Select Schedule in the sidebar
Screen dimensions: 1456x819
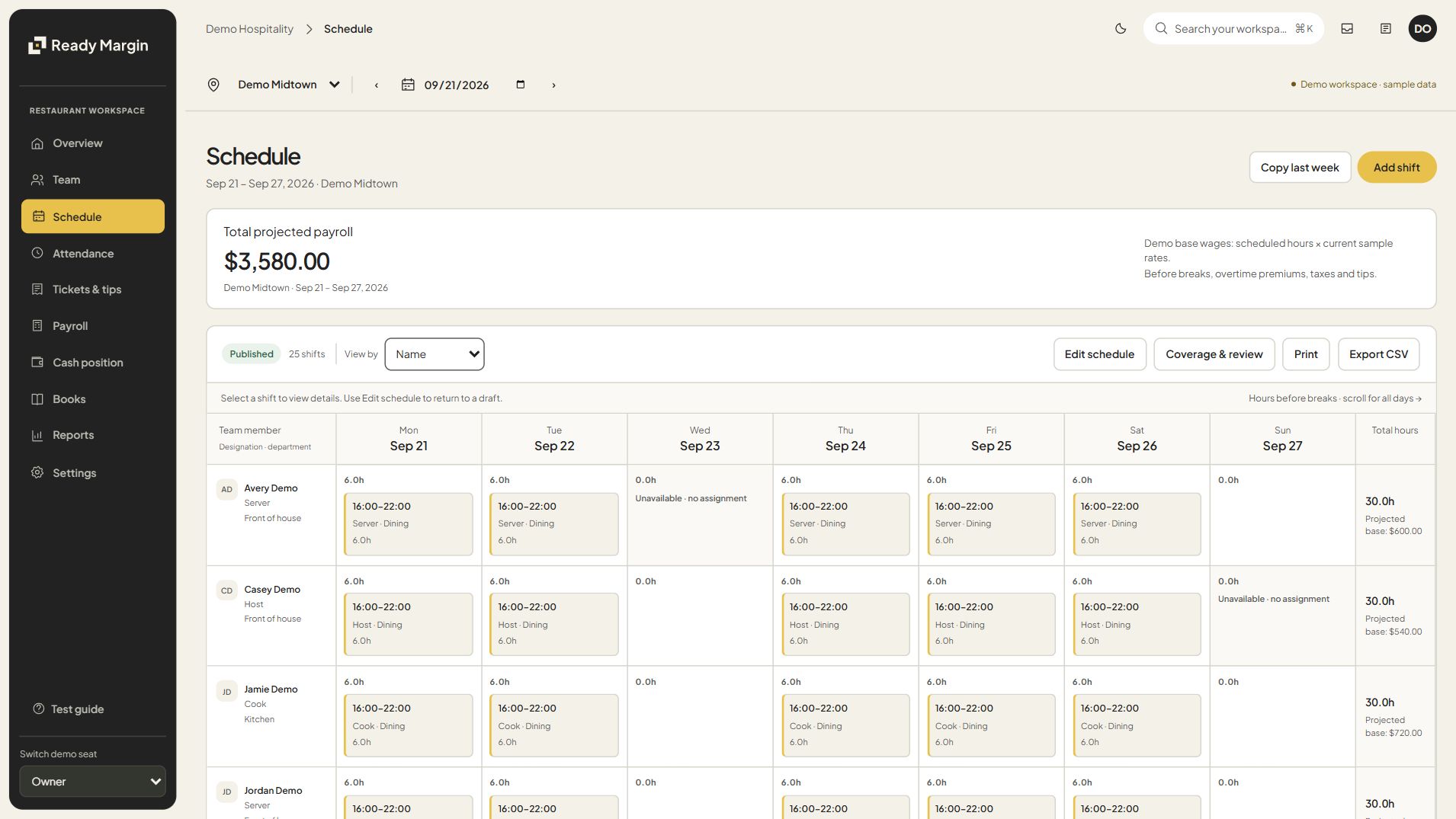pyautogui.click(x=93, y=216)
